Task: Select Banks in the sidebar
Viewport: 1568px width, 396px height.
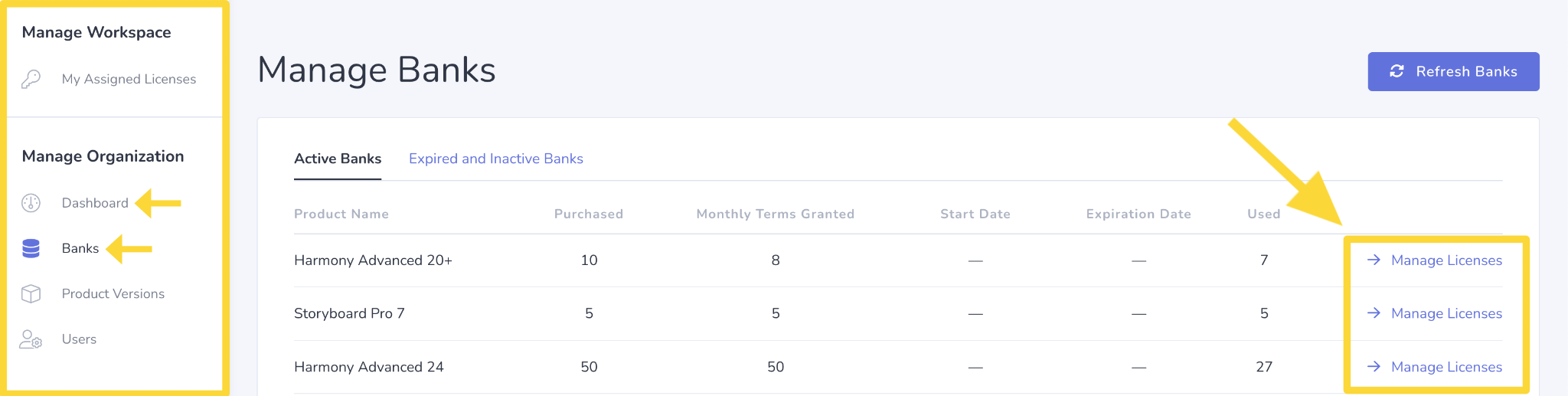Action: click(80, 248)
